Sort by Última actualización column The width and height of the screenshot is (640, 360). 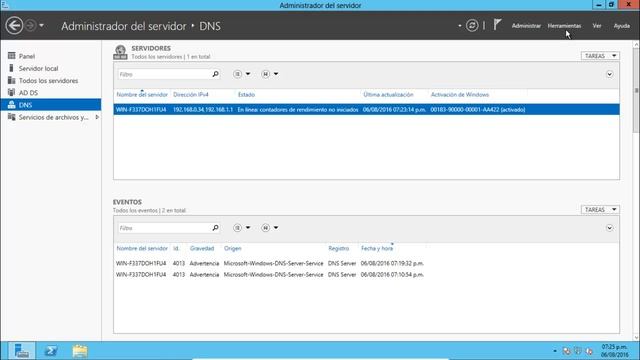click(x=388, y=94)
